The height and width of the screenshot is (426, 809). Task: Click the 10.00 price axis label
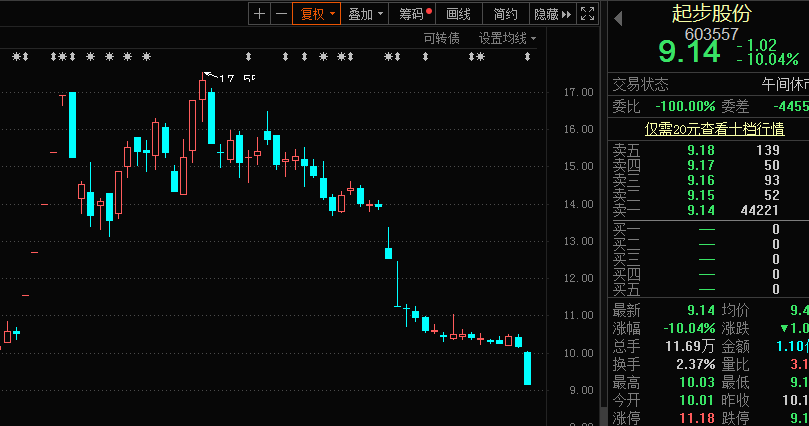pos(578,353)
